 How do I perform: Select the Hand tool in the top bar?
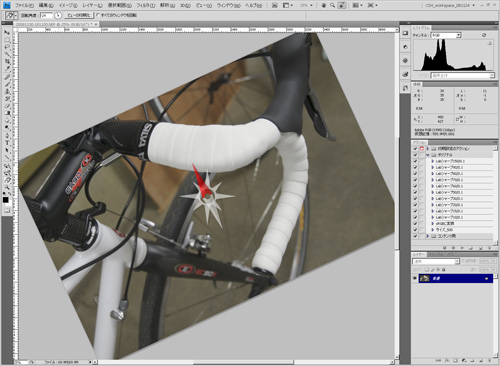click(x=323, y=5)
